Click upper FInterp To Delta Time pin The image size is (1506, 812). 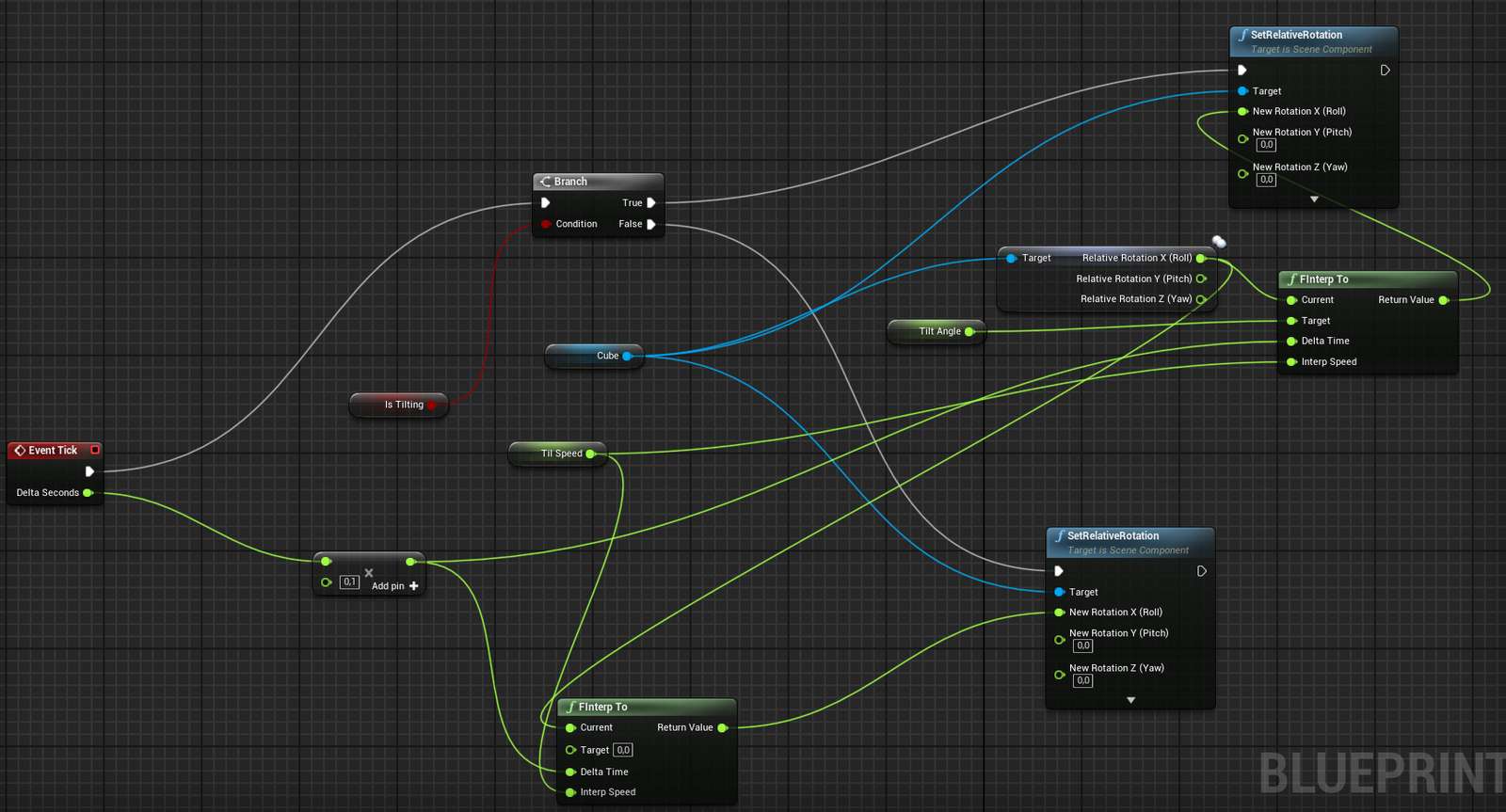(x=1291, y=342)
